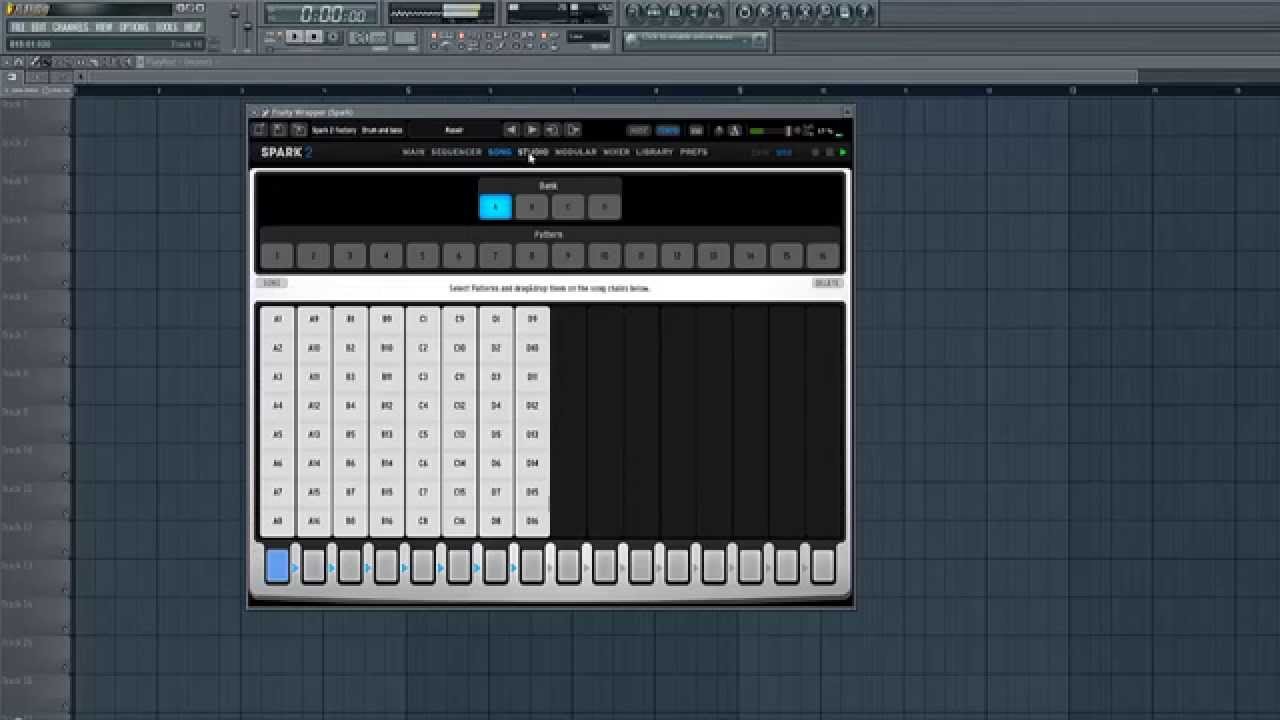The height and width of the screenshot is (720, 1280).
Task: Click the second chain step pad
Action: pos(313,566)
